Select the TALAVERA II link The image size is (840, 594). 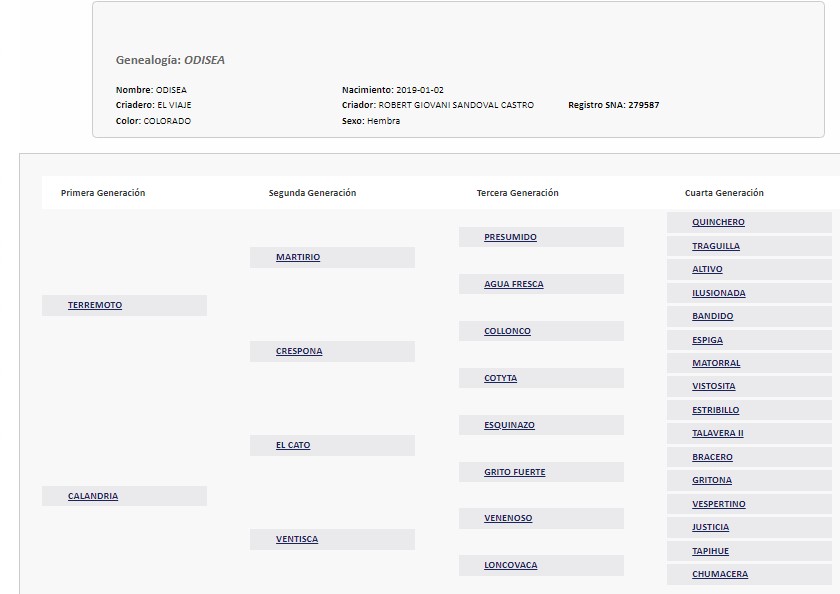coord(718,433)
